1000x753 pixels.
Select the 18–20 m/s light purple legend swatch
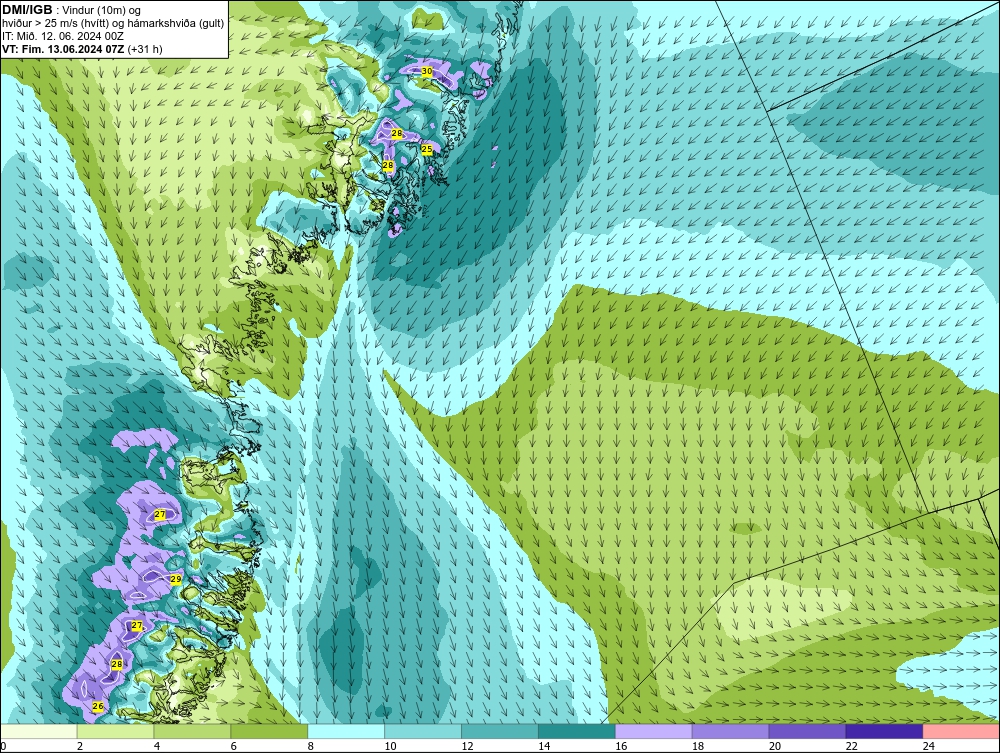[x=730, y=731]
